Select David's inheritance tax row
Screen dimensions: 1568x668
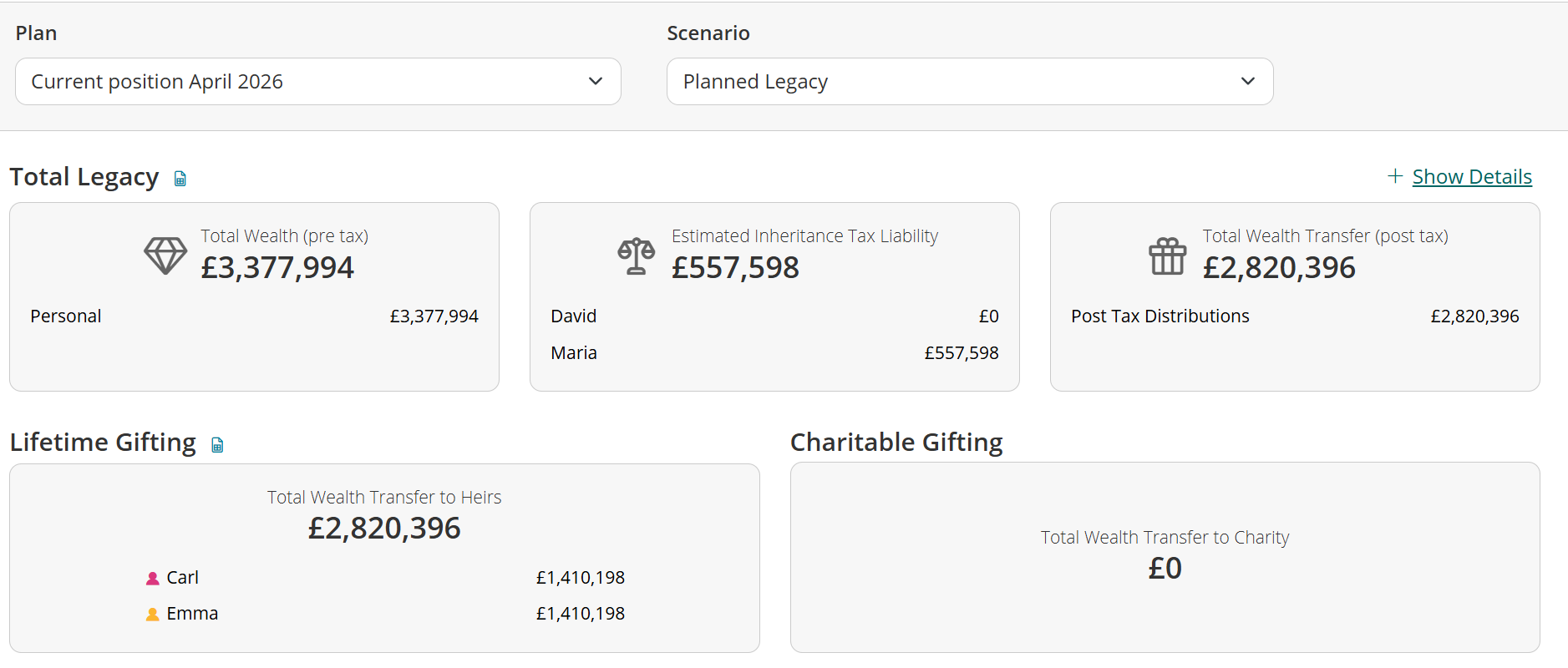[x=774, y=316]
